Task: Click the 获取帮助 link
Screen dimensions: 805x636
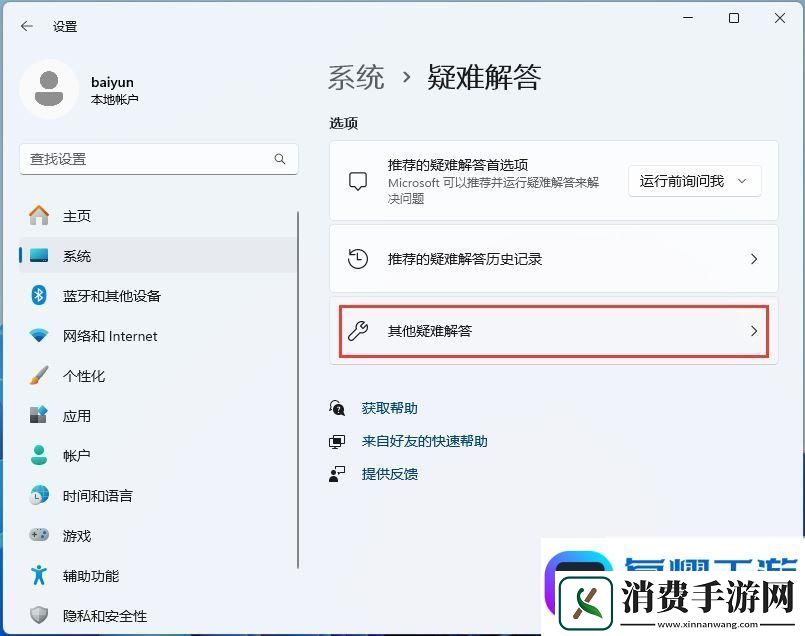Action: pos(390,408)
